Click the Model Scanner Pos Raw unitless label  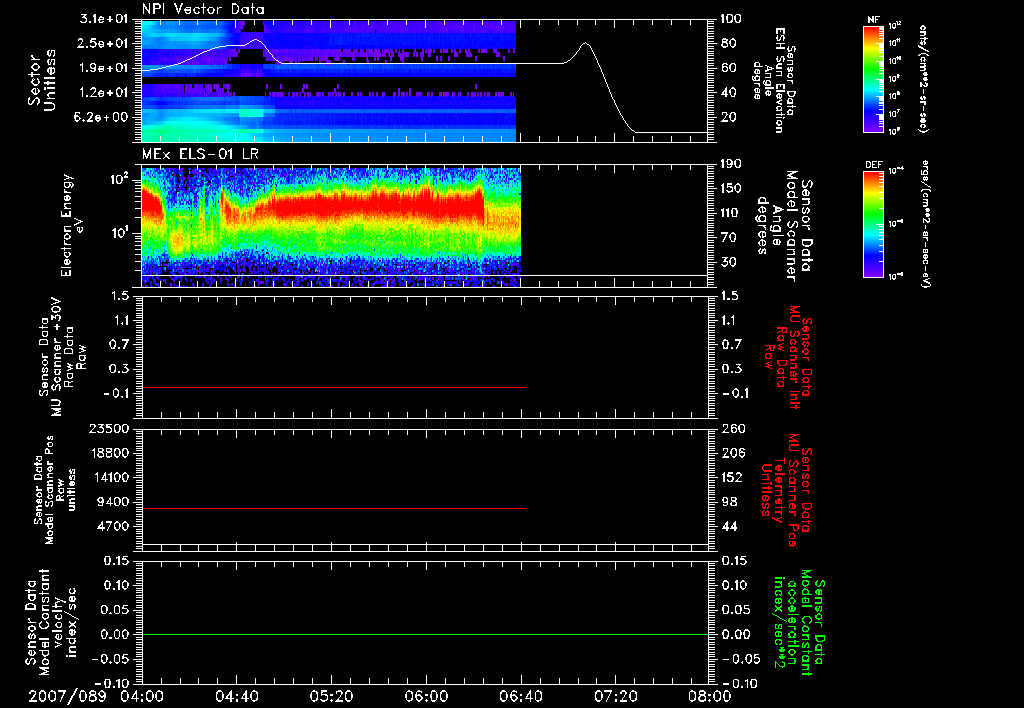coord(54,490)
